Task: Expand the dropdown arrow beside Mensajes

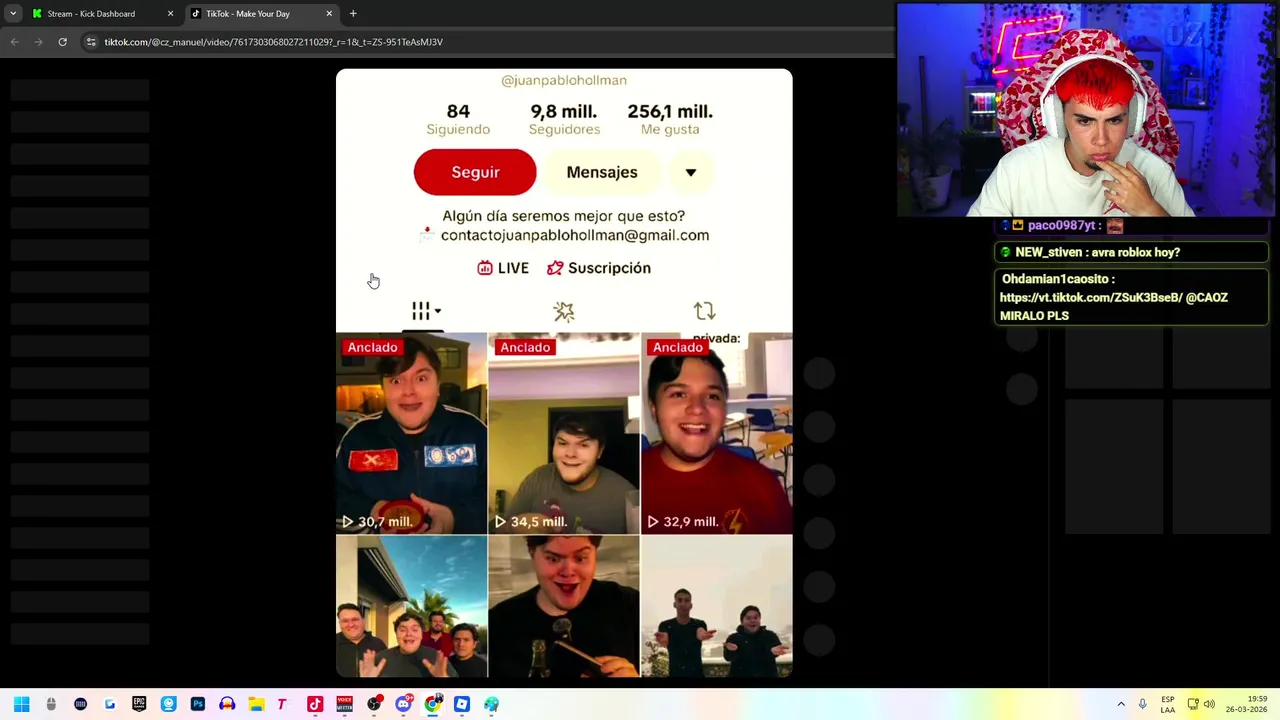Action: 690,172
